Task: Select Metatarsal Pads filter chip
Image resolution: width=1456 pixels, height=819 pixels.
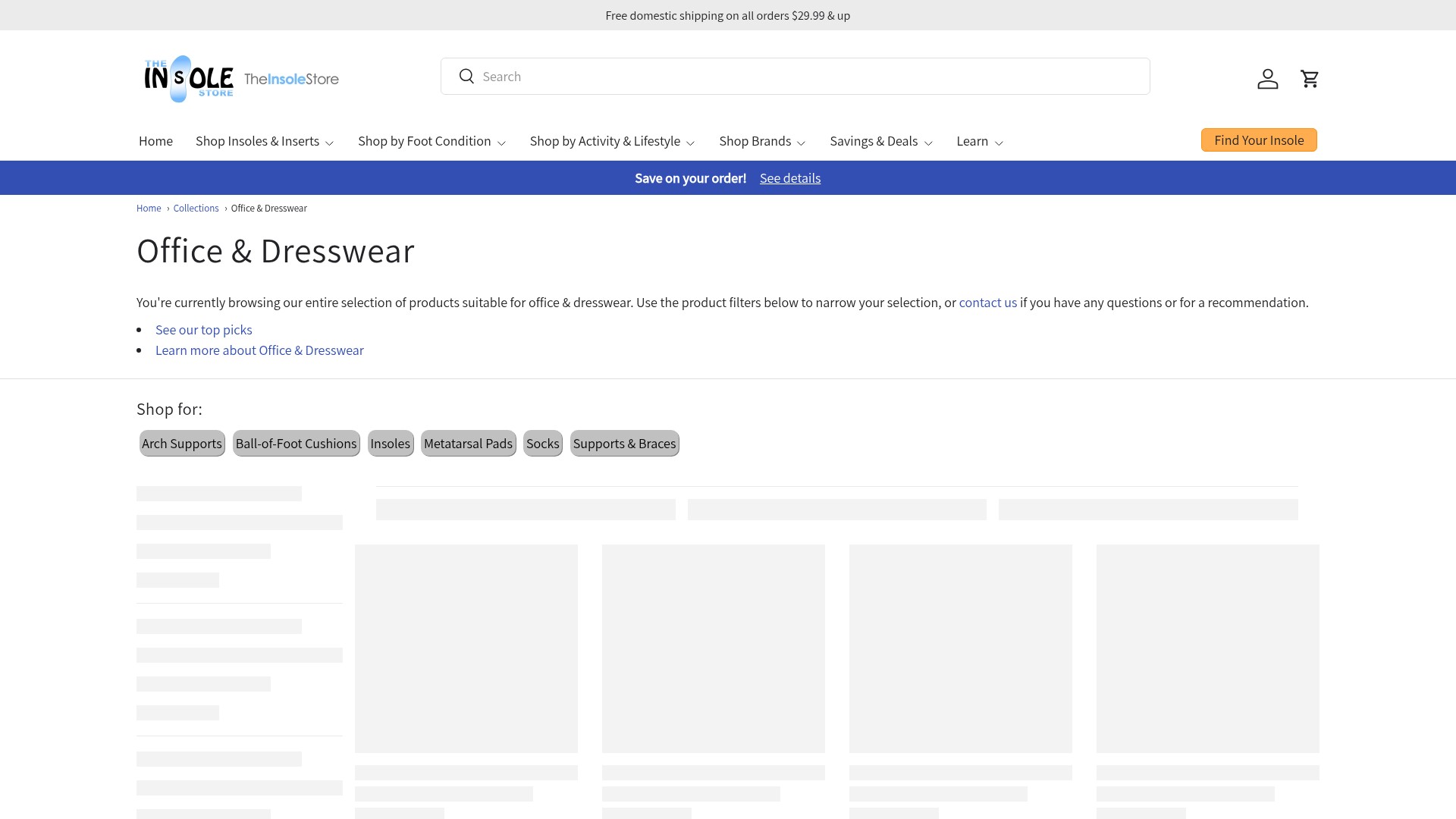Action: point(469,444)
